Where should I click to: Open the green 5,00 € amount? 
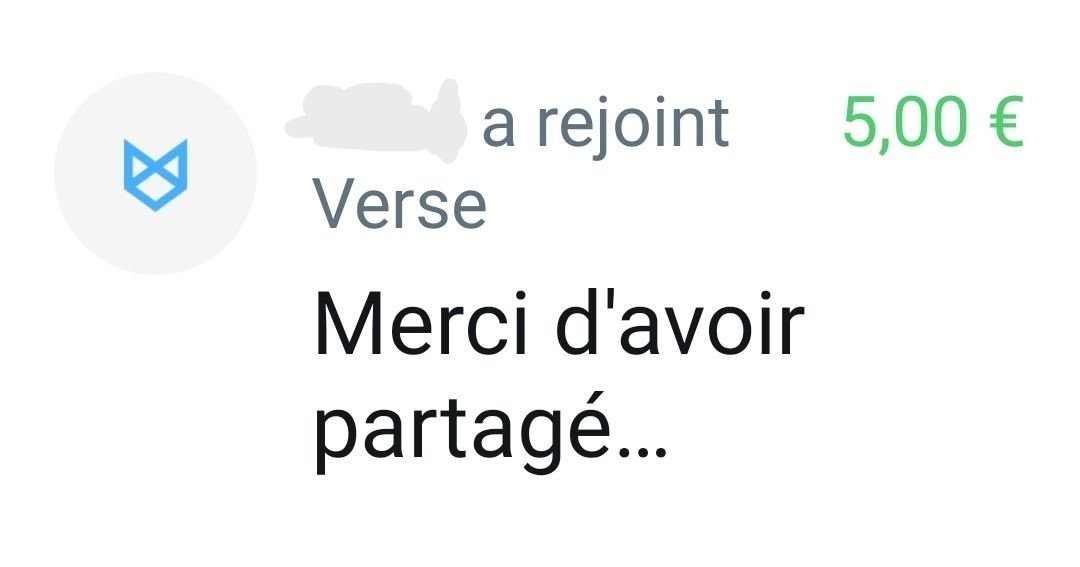pyautogui.click(x=933, y=123)
